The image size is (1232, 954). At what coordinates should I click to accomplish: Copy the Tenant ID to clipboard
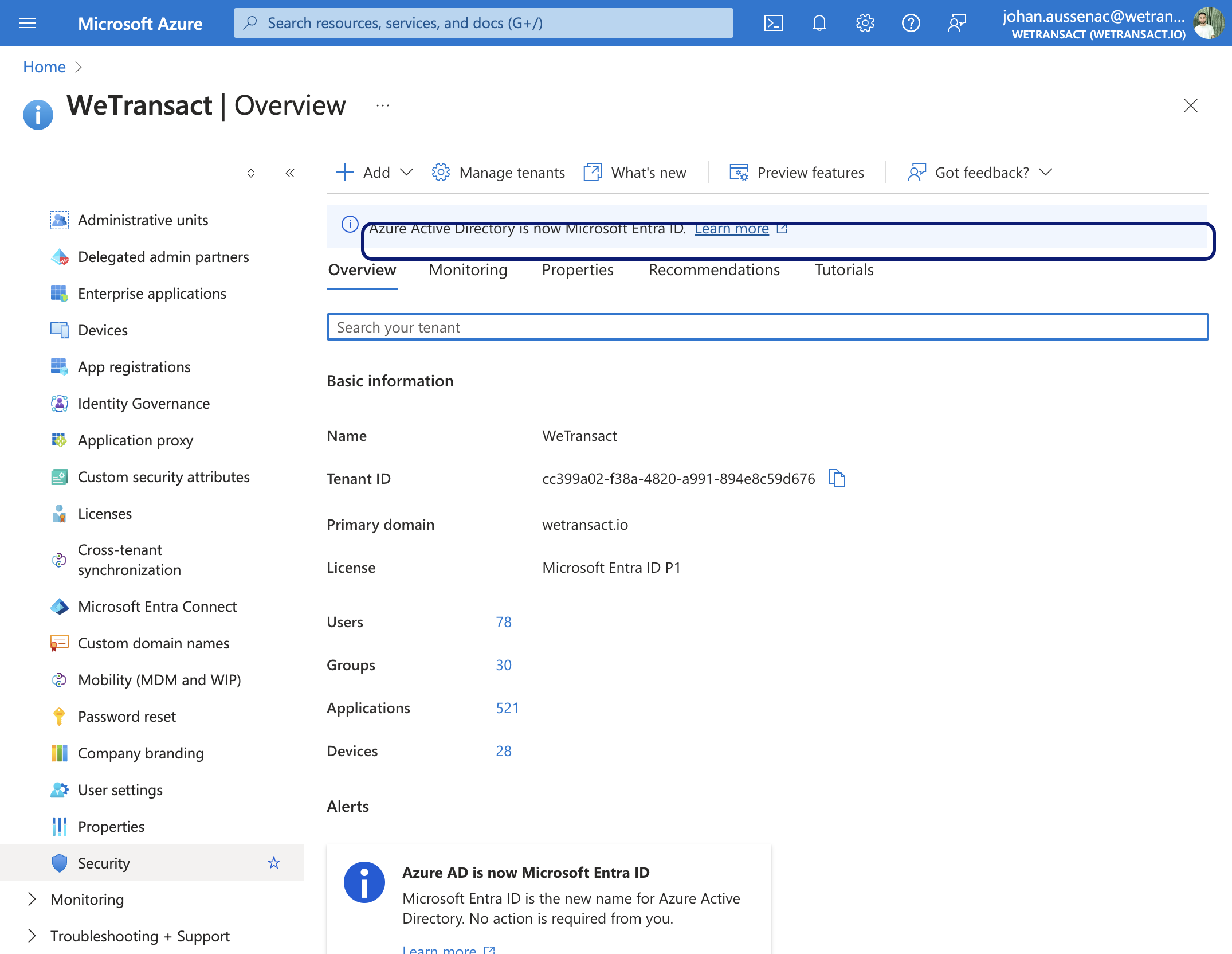pos(837,478)
